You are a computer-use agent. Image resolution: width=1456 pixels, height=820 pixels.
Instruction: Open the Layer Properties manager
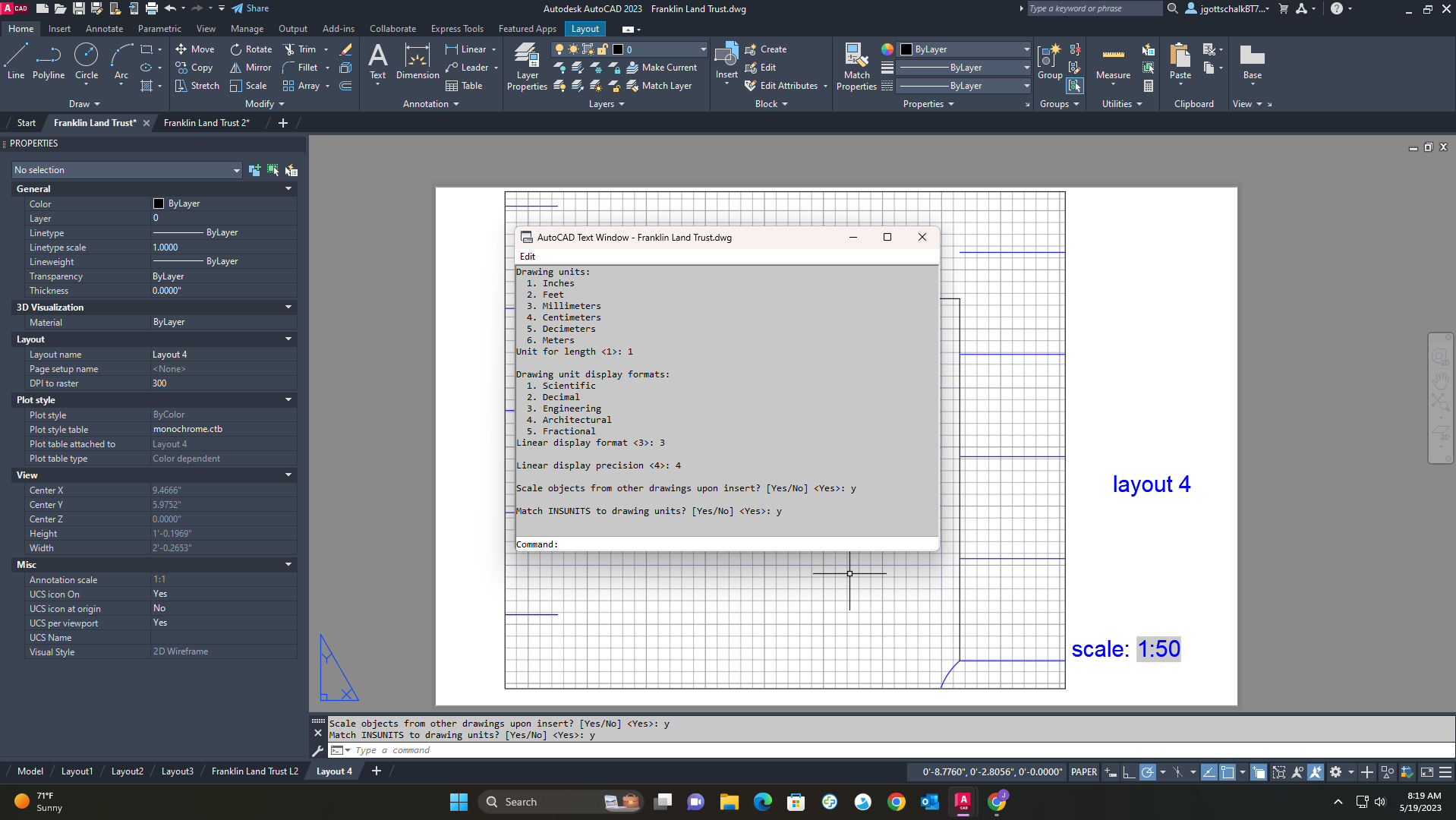point(527,66)
